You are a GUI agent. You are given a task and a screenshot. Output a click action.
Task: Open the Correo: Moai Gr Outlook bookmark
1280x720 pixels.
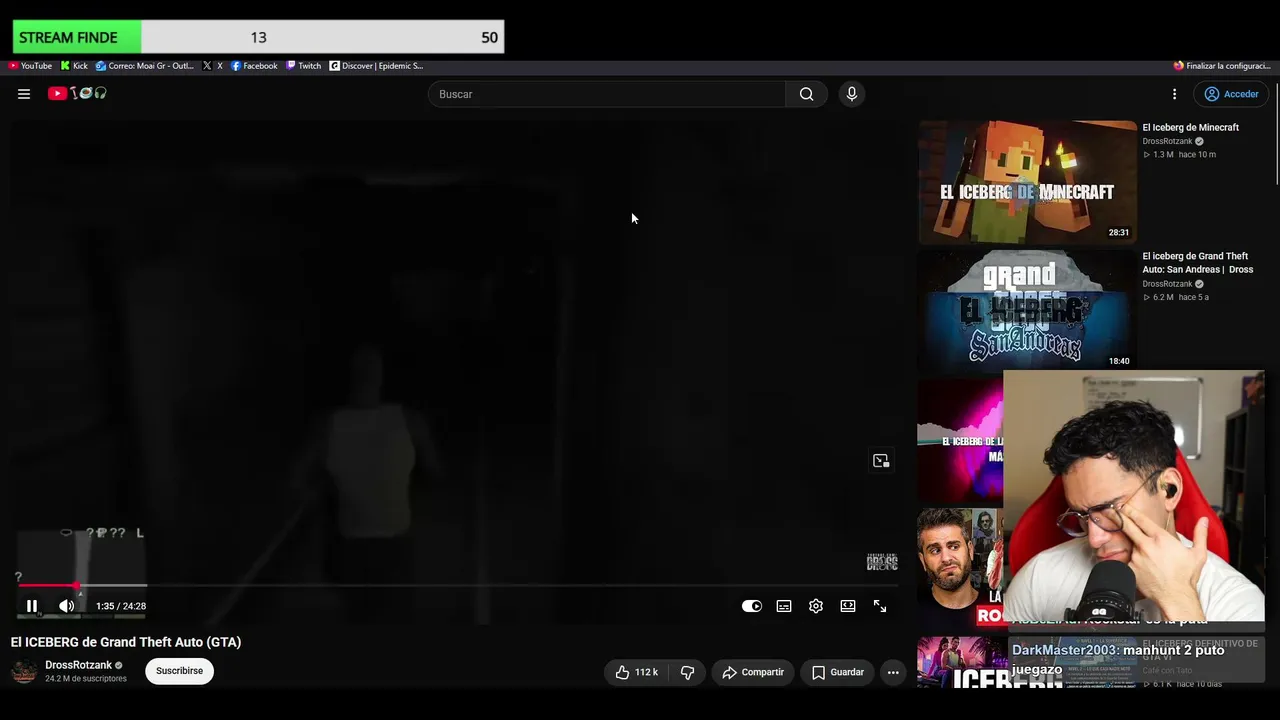[x=145, y=66]
